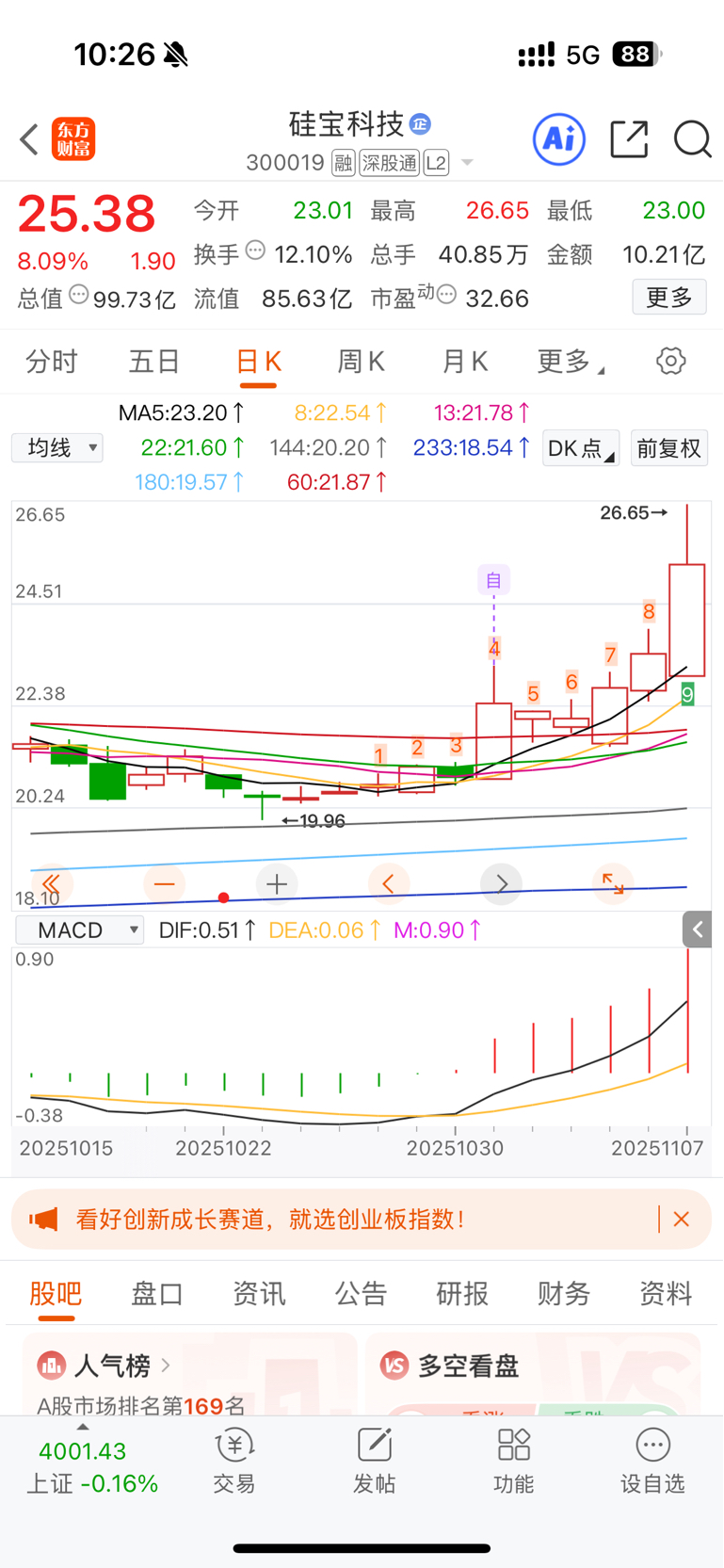724x1568 pixels.
Task: Tap the 人气榜 chart icon
Action: point(52,1365)
